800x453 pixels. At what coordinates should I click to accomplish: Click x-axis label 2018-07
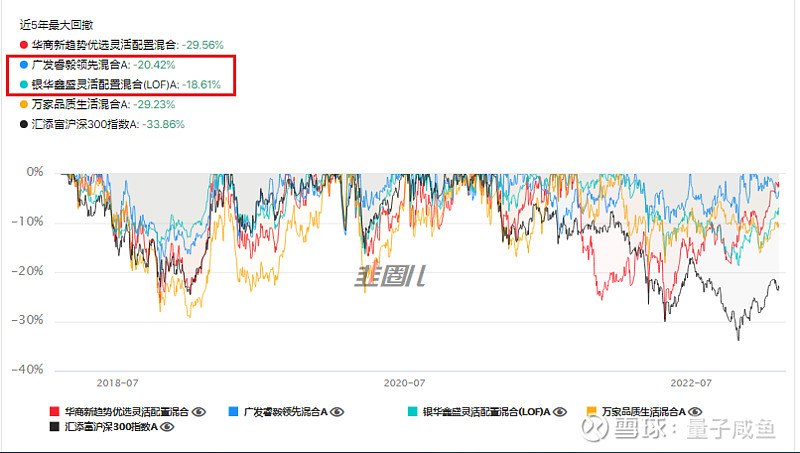(x=117, y=383)
